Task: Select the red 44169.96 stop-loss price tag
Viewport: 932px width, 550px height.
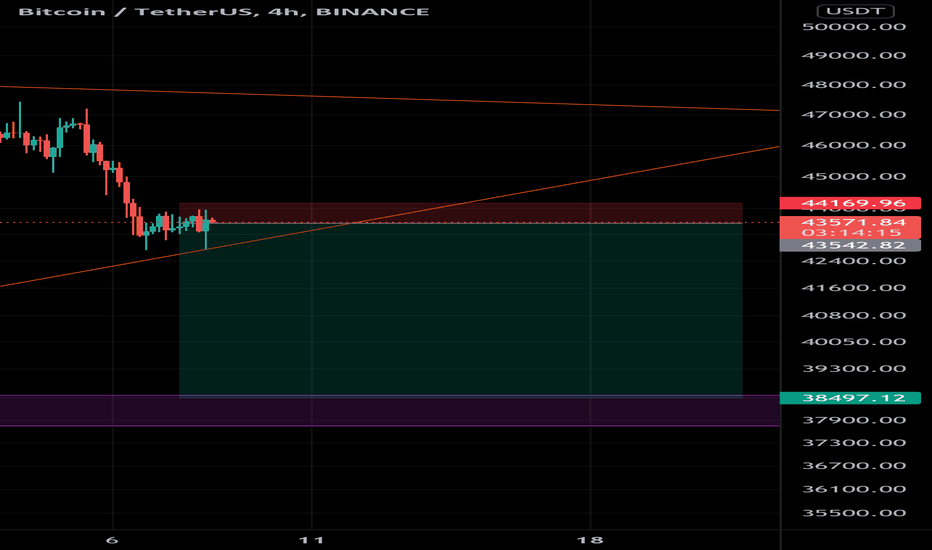Action: tap(851, 203)
